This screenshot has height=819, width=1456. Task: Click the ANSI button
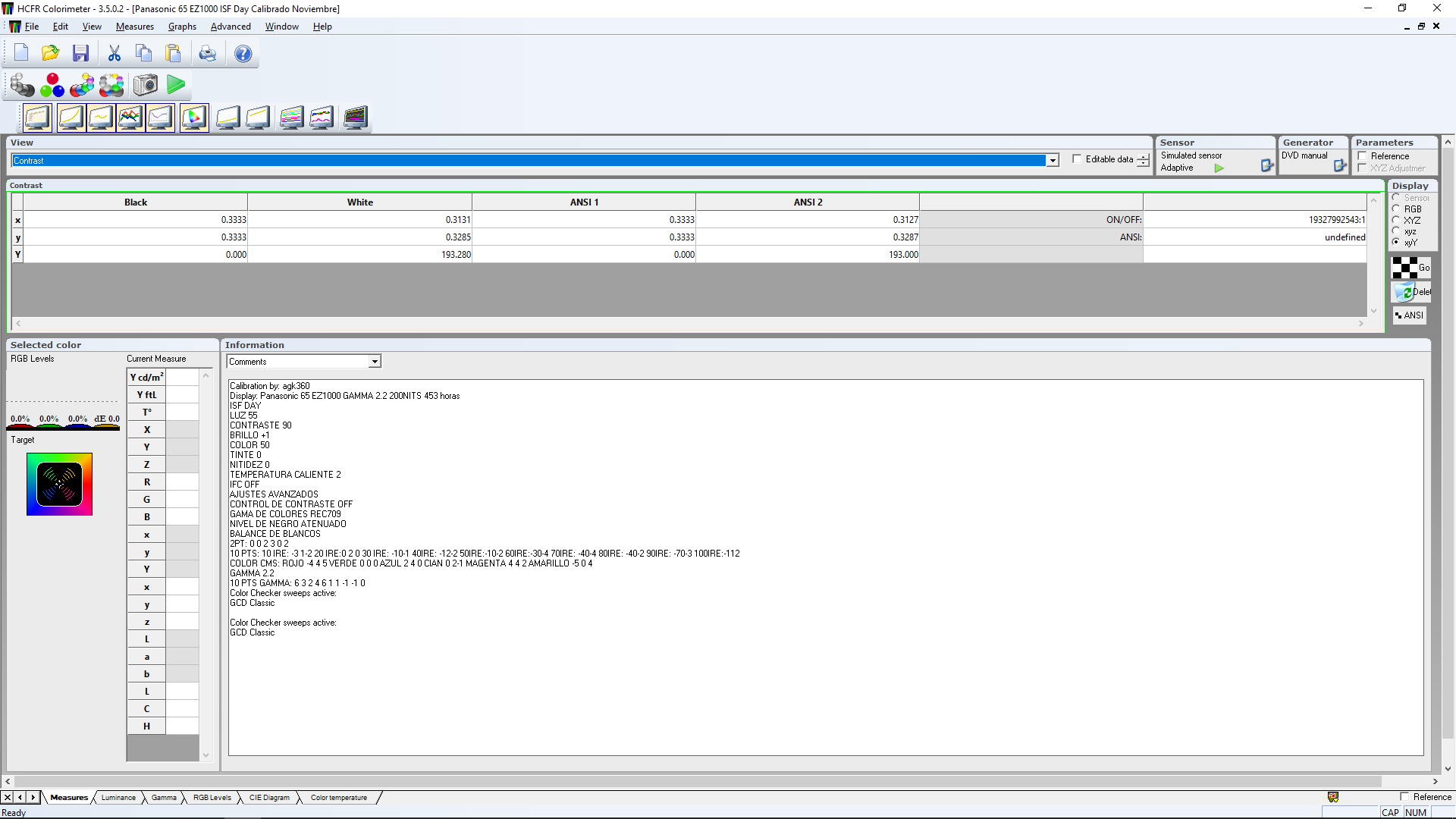tap(1410, 315)
